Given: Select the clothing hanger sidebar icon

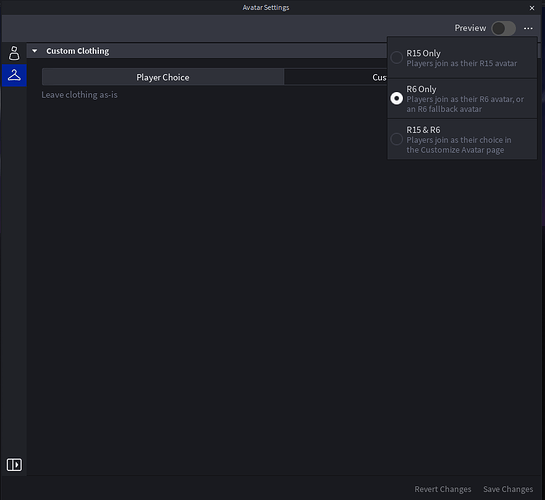Looking at the screenshot, I should click(14, 75).
